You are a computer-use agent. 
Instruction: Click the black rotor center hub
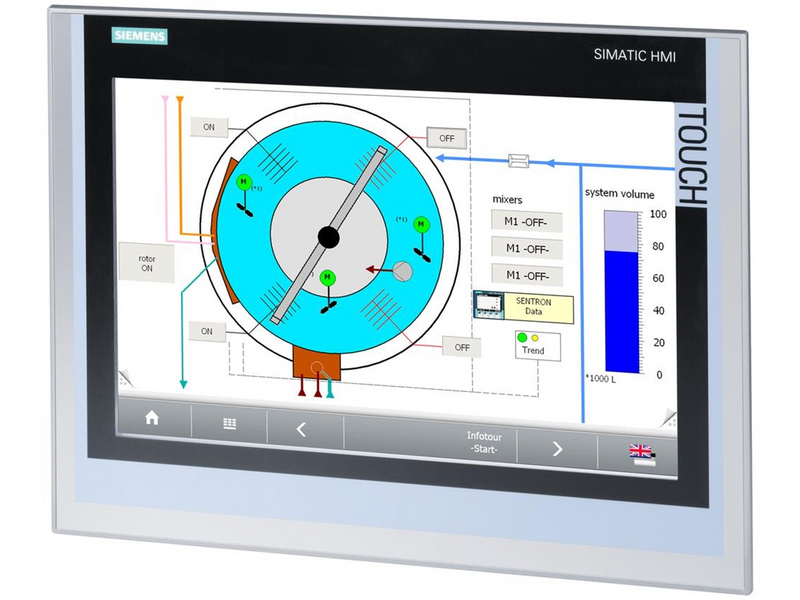pos(329,237)
